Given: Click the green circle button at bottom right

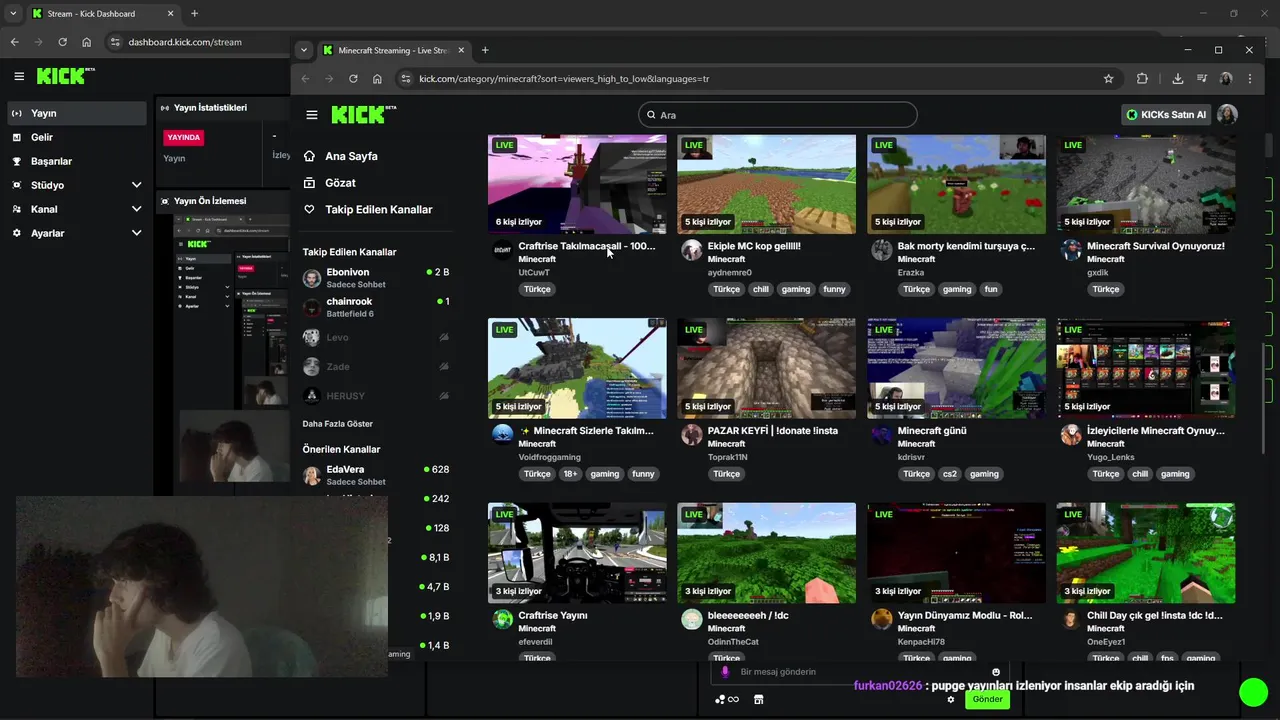Looking at the screenshot, I should pyautogui.click(x=1253, y=692).
